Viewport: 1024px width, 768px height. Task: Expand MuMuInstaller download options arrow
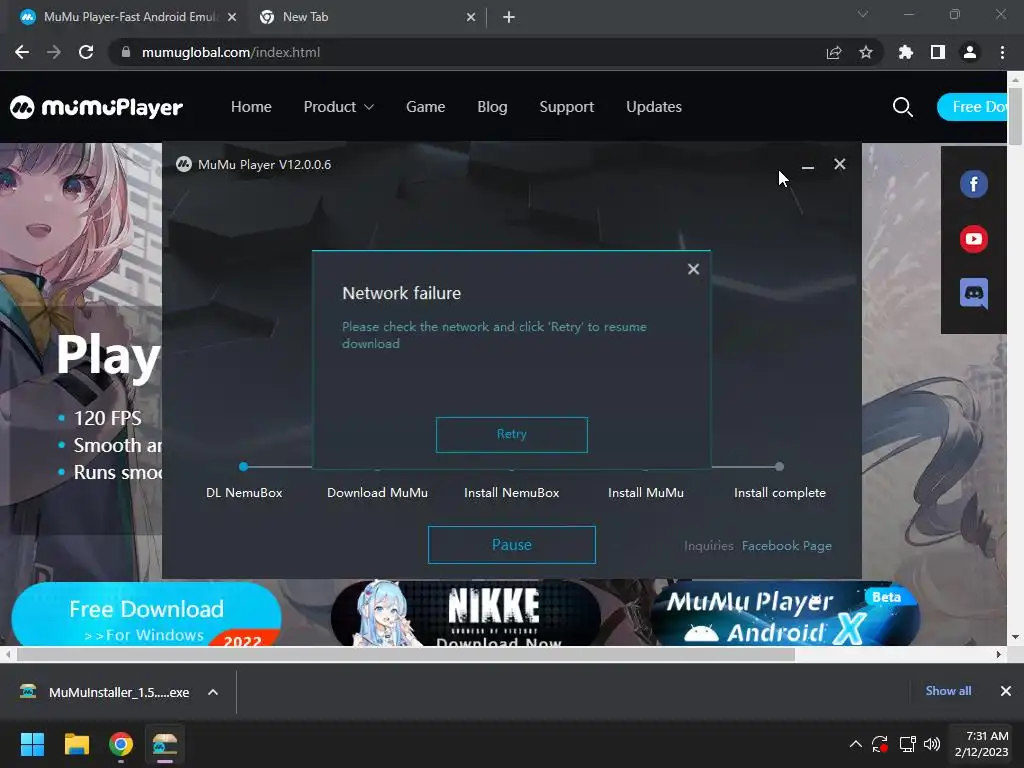click(213, 692)
